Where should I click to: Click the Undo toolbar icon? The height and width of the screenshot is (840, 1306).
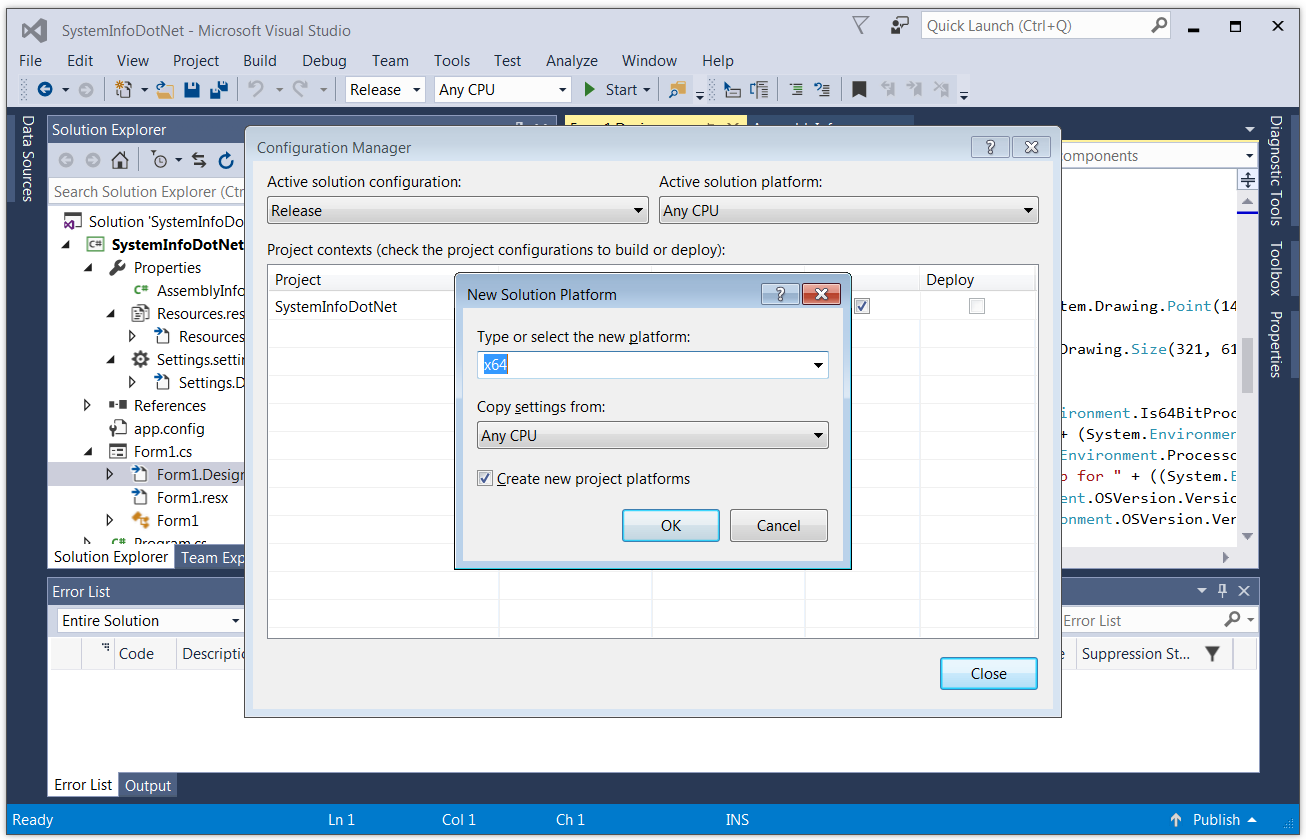[x=256, y=90]
